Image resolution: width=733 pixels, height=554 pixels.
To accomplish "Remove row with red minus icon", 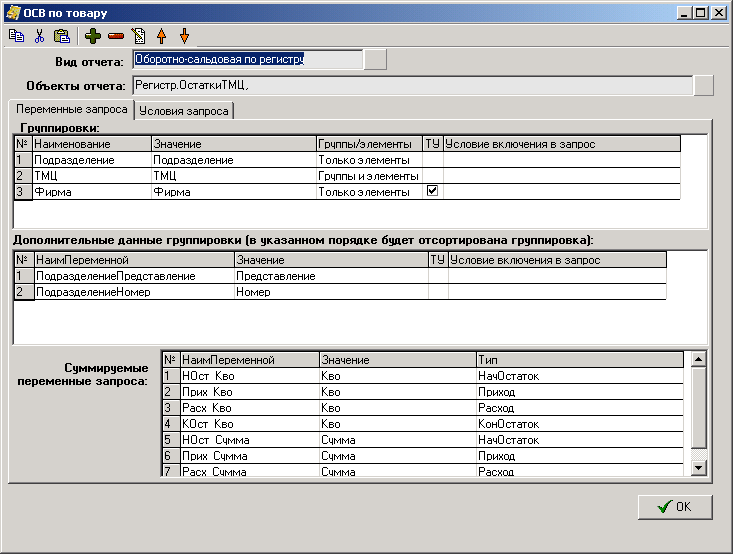I will pyautogui.click(x=116, y=36).
